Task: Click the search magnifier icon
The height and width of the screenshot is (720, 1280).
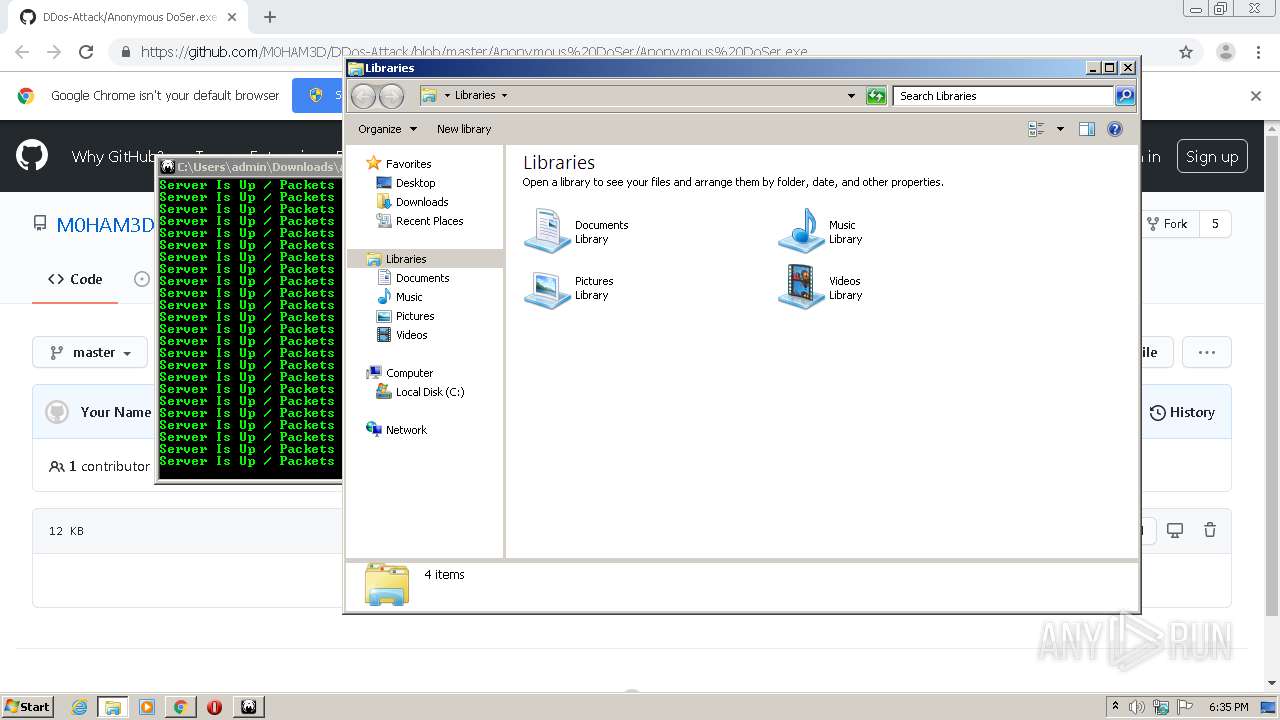Action: 1125,96
